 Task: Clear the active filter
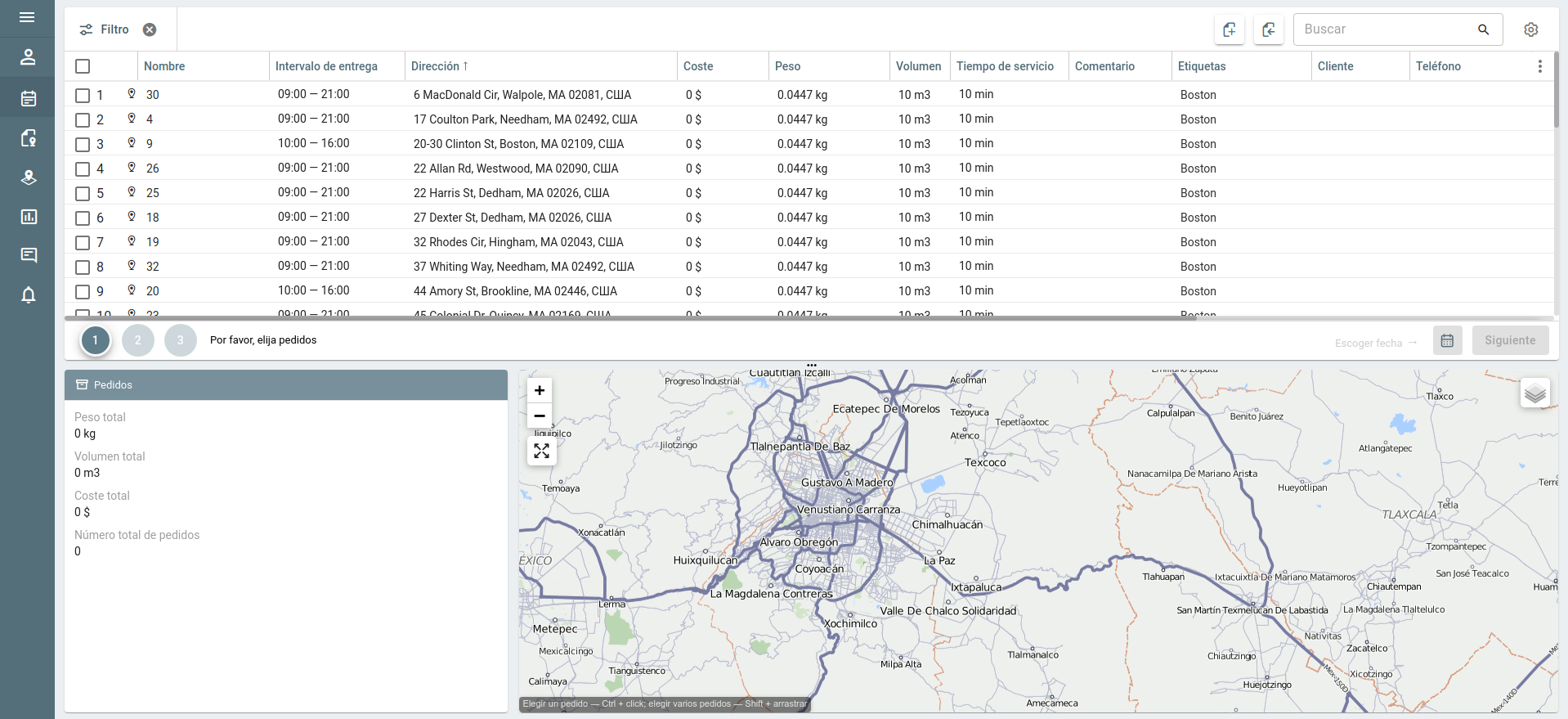[x=150, y=29]
